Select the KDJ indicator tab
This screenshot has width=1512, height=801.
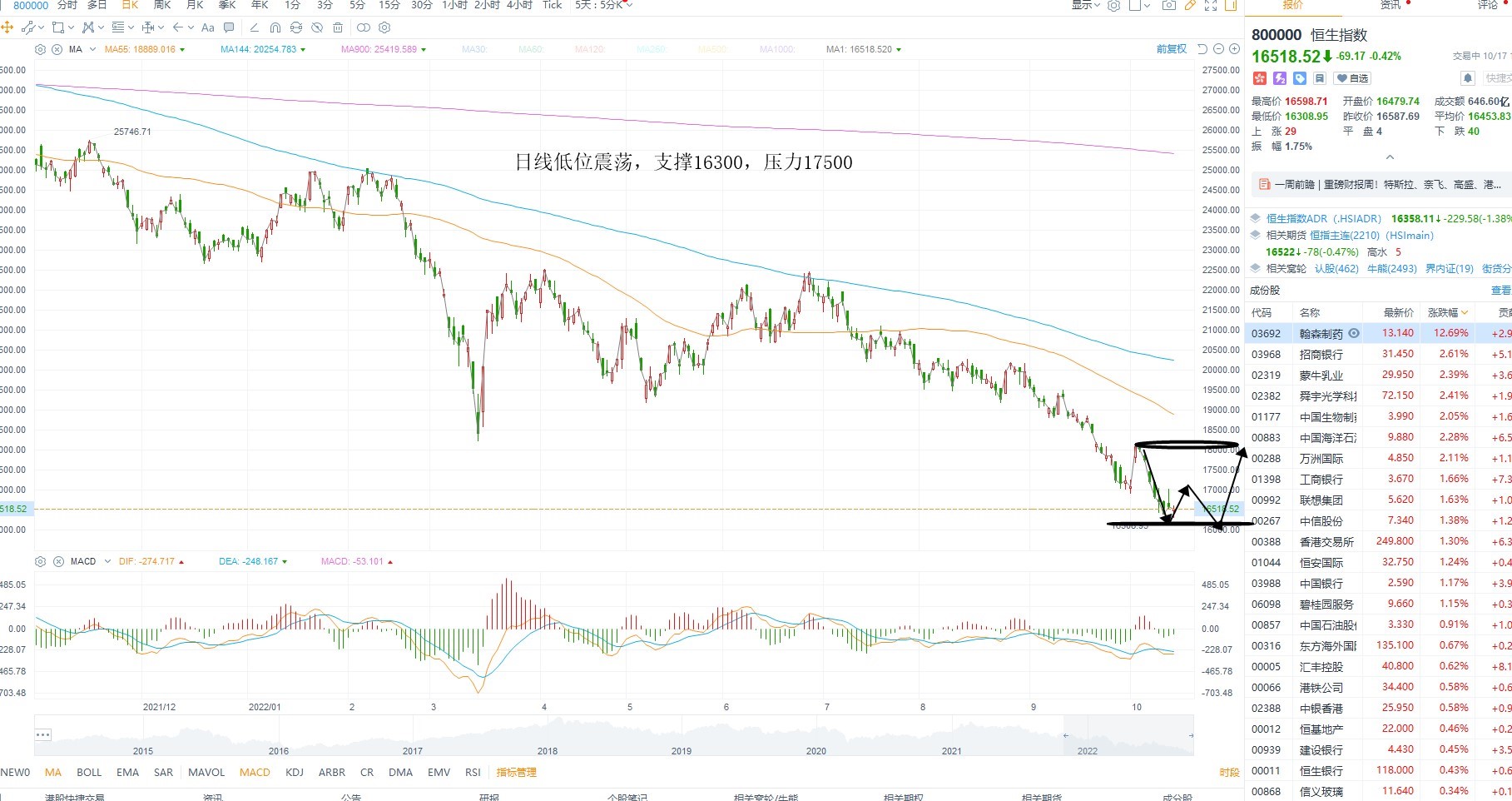coord(295,772)
